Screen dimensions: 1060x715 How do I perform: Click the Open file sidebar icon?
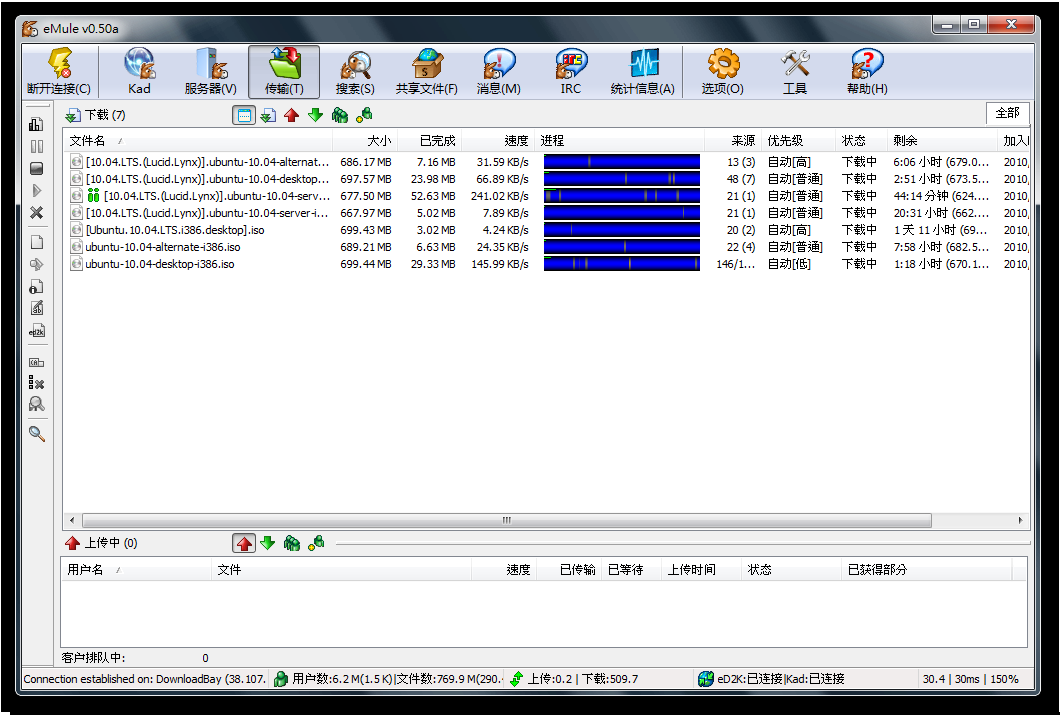click(37, 243)
